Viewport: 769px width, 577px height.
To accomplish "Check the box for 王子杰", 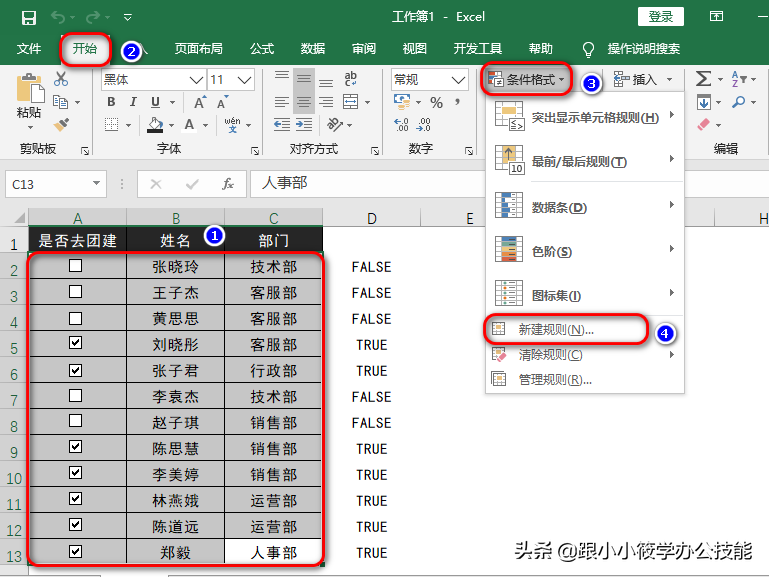I will pyautogui.click(x=76, y=292).
